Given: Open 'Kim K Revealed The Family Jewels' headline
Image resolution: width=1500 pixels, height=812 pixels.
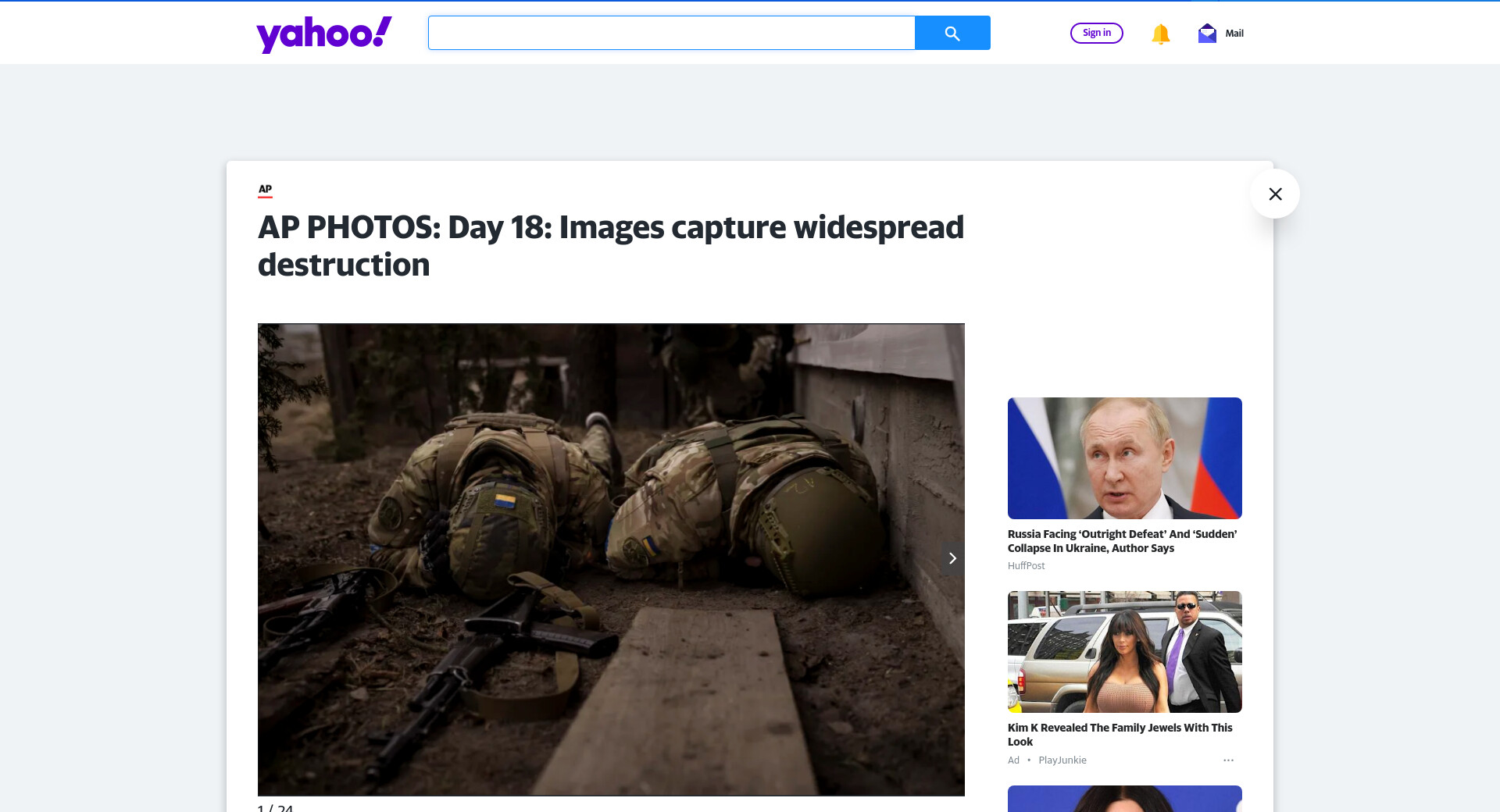Looking at the screenshot, I should [x=1120, y=735].
